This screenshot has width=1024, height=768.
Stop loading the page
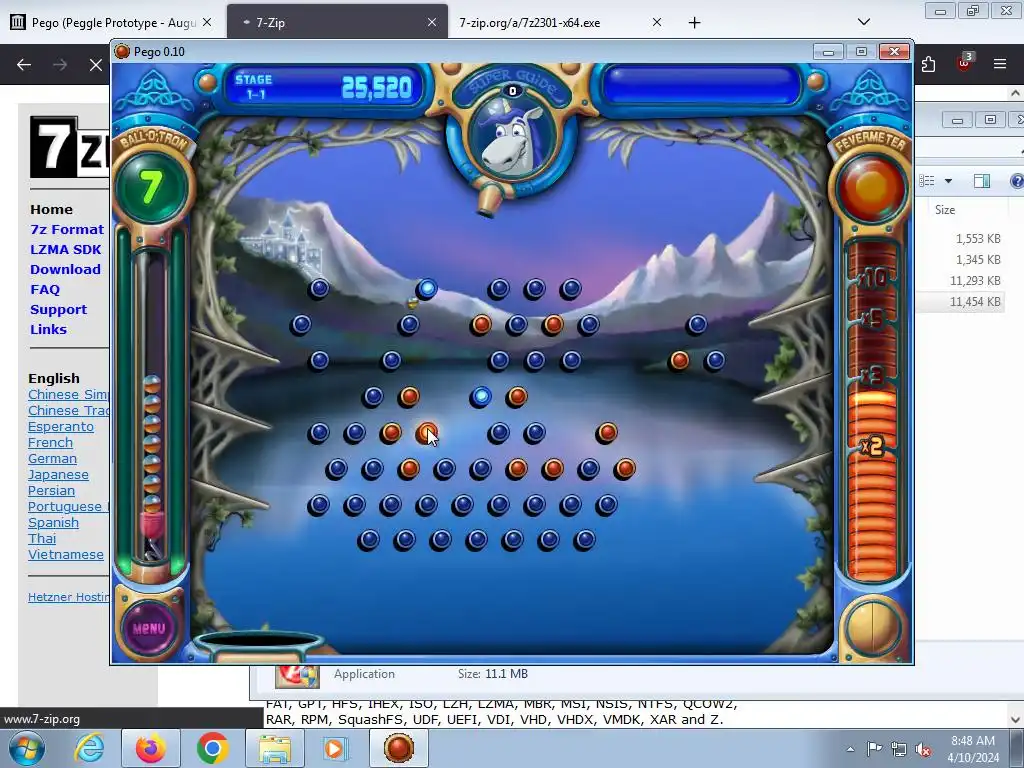(x=95, y=65)
